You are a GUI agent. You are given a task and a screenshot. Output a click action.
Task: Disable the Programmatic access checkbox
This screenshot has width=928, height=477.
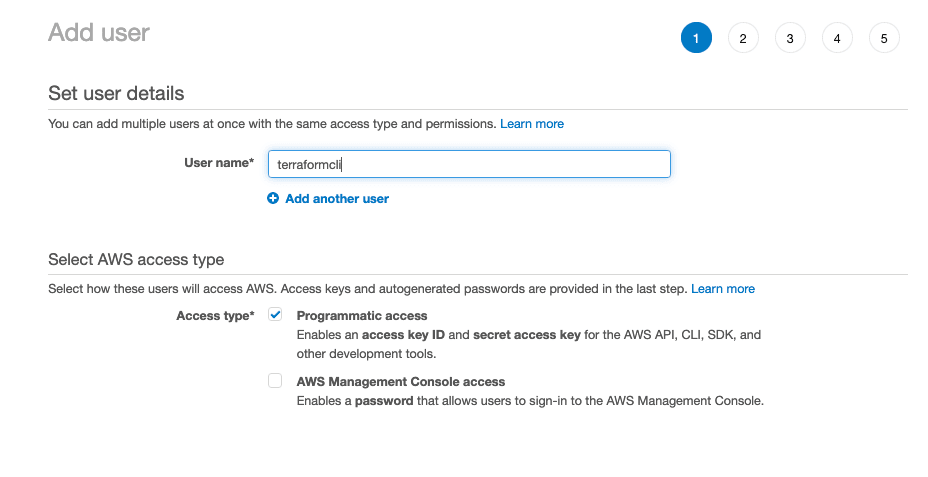coord(275,315)
